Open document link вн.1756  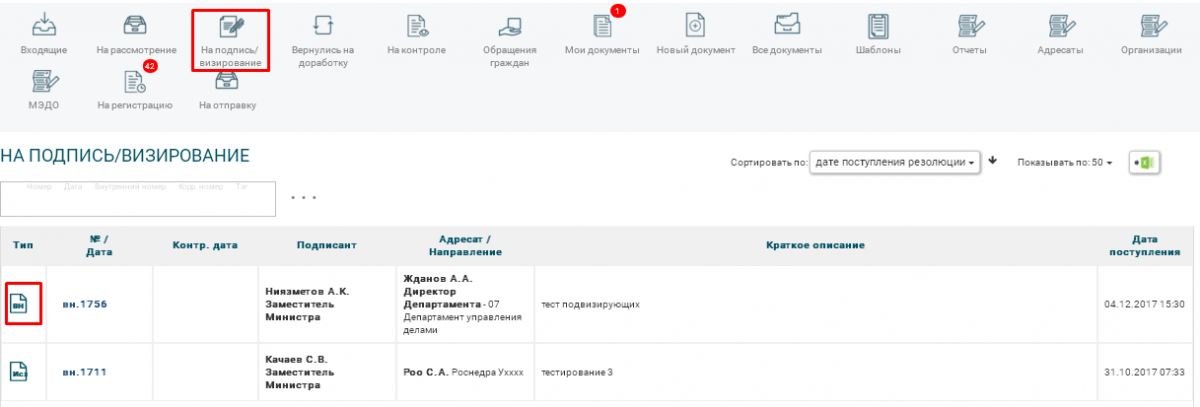click(85, 304)
